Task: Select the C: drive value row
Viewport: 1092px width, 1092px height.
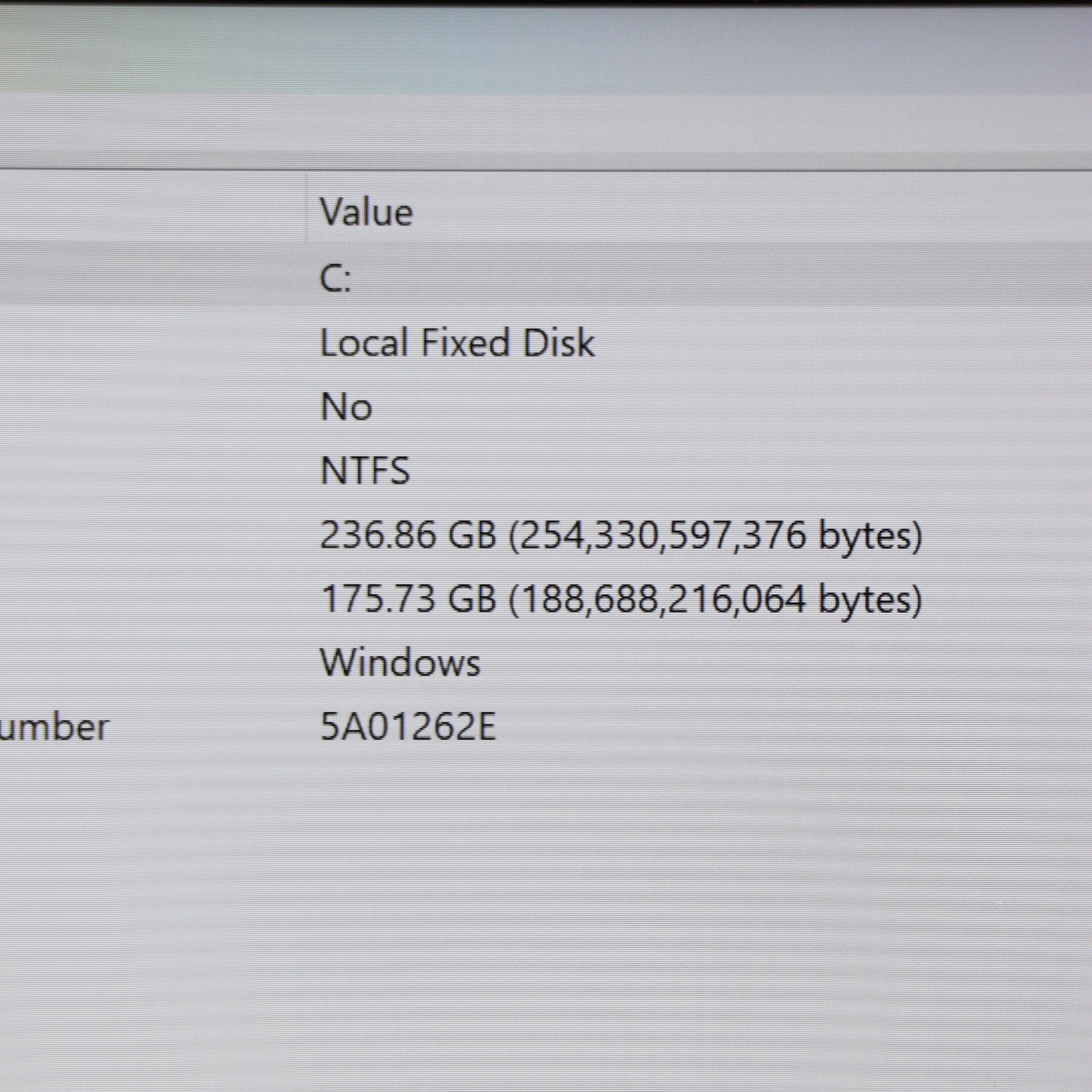Action: 336,278
